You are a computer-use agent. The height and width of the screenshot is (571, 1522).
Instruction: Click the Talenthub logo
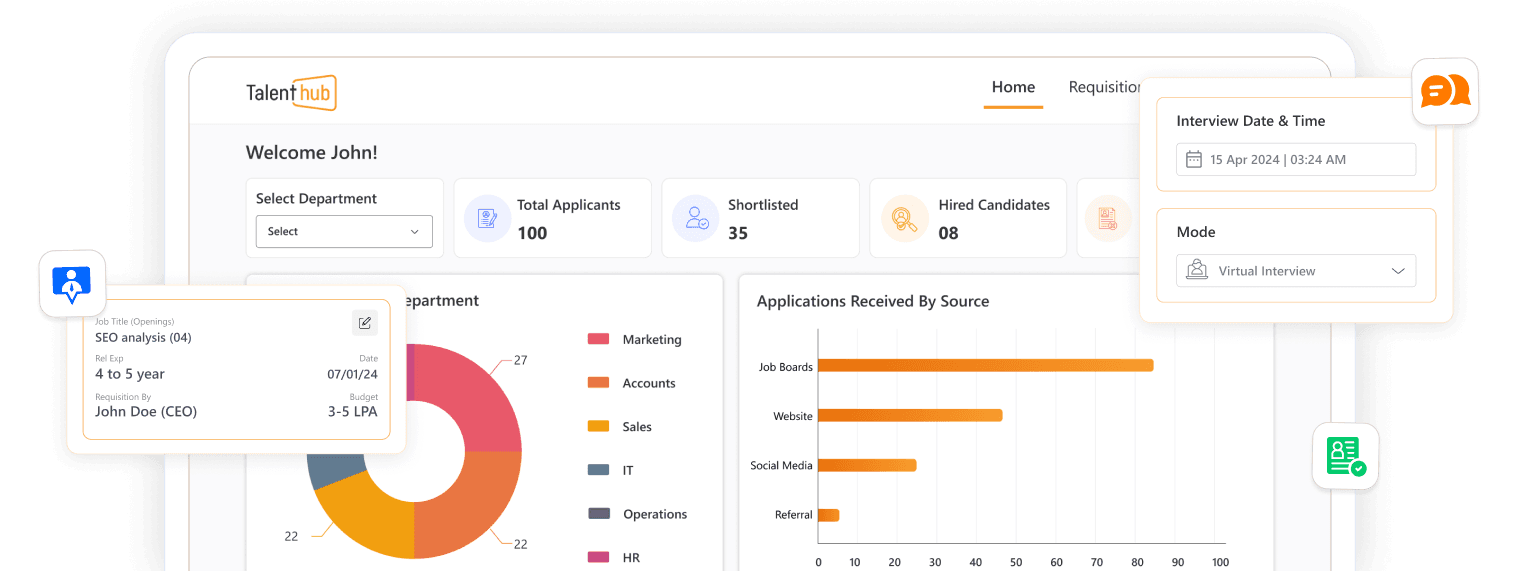pyautogui.click(x=291, y=93)
